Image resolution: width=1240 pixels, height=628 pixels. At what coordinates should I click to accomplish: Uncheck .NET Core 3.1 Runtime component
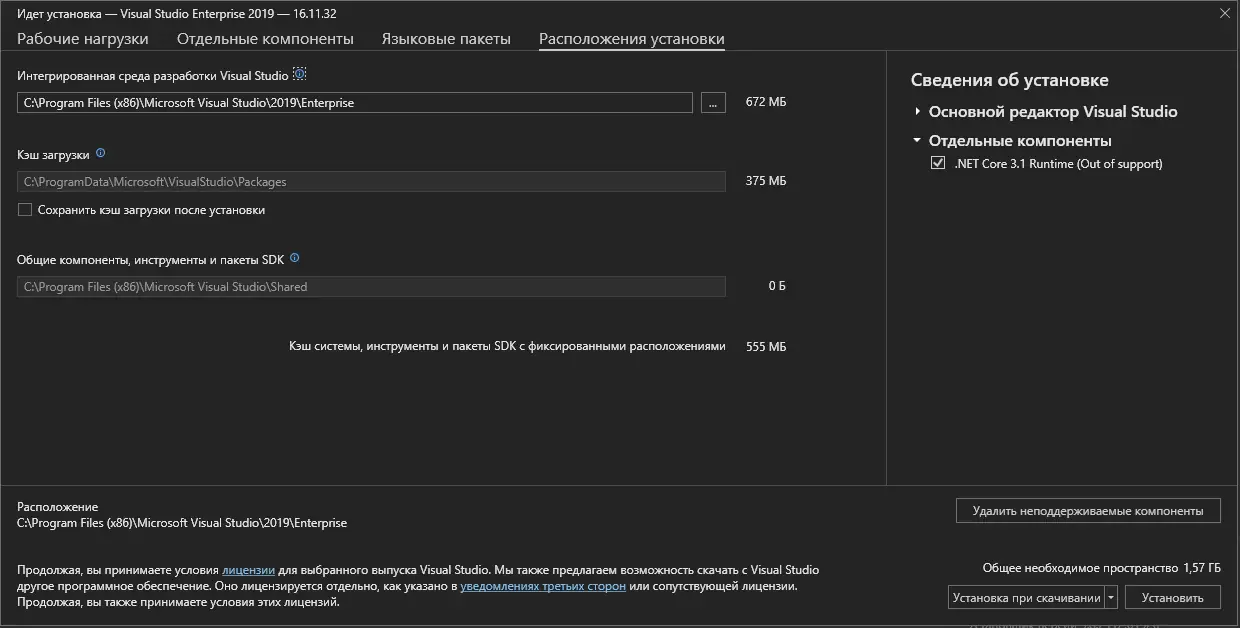[x=937, y=163]
